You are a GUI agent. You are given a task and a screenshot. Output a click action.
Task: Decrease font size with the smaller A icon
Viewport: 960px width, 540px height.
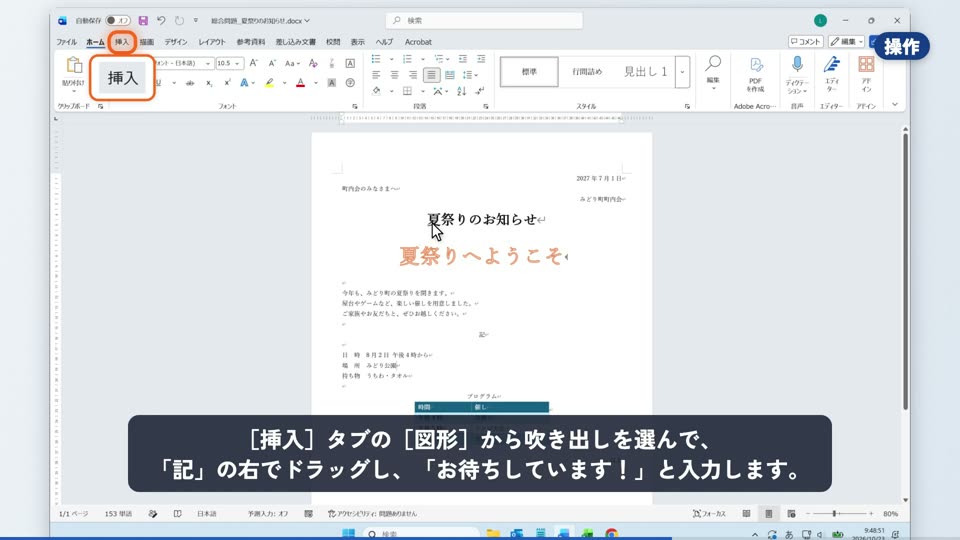[272, 63]
